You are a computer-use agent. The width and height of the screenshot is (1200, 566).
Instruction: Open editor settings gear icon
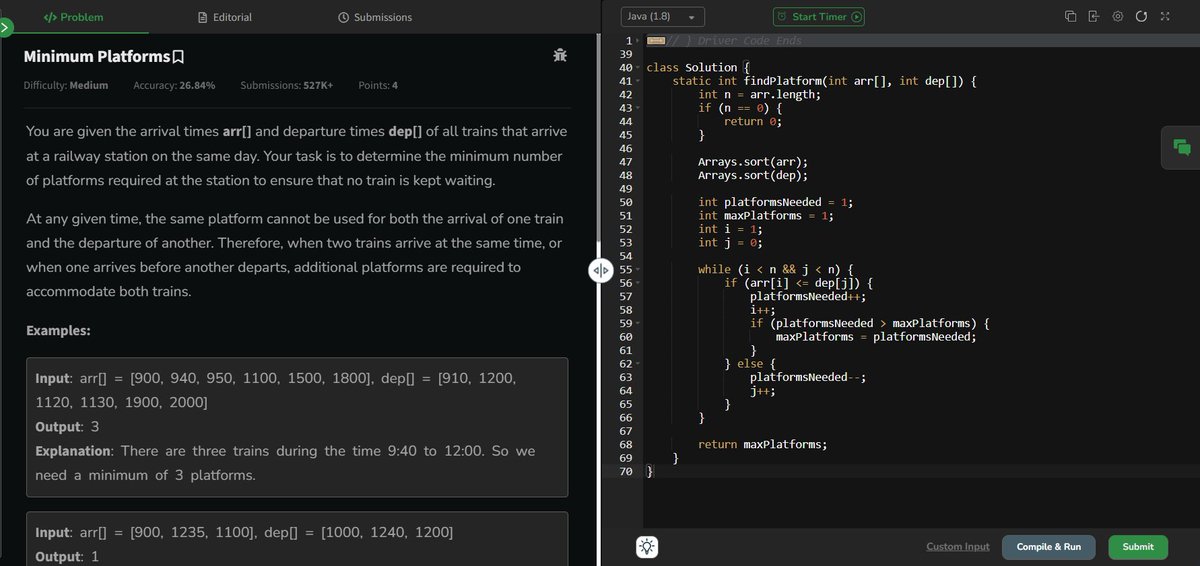[1118, 17]
